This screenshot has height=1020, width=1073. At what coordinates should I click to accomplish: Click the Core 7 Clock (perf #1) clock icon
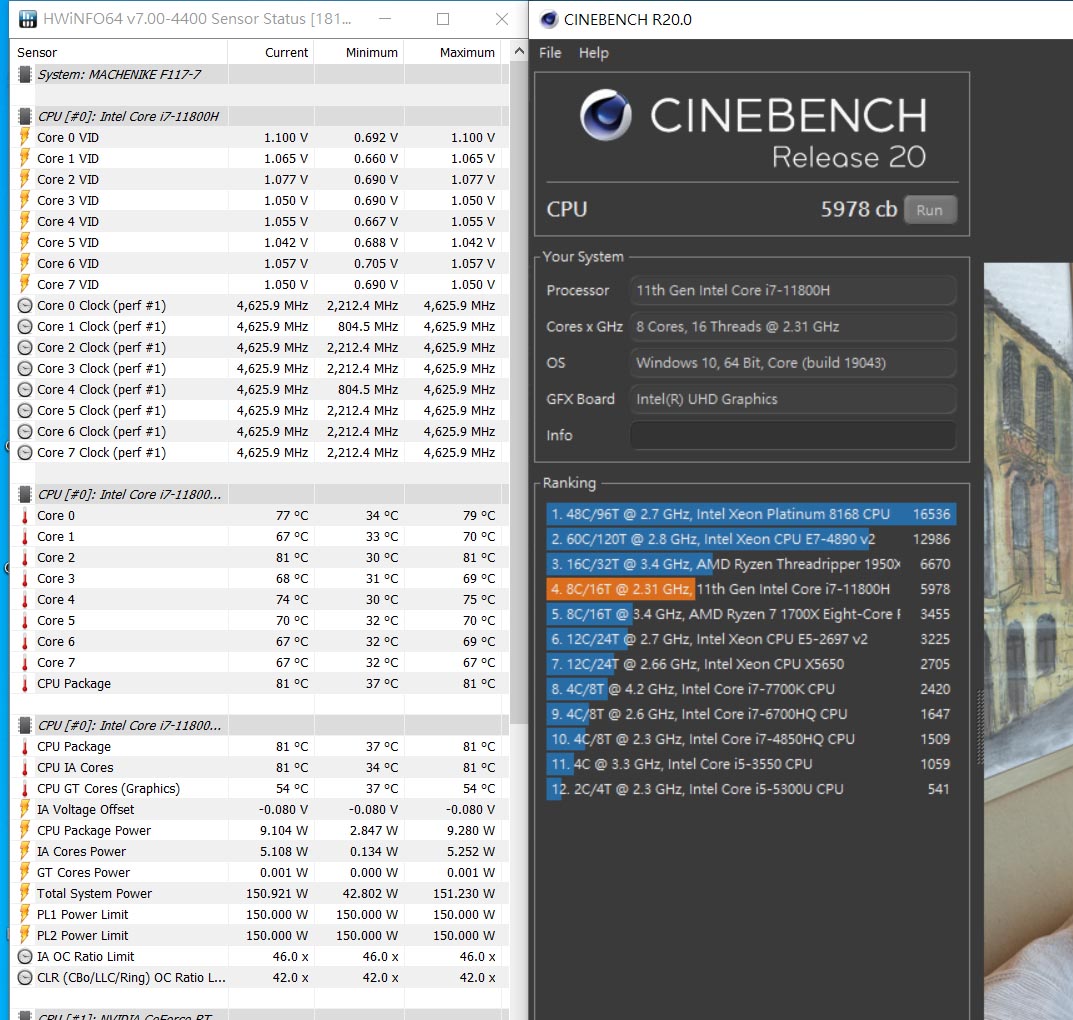pos(25,453)
